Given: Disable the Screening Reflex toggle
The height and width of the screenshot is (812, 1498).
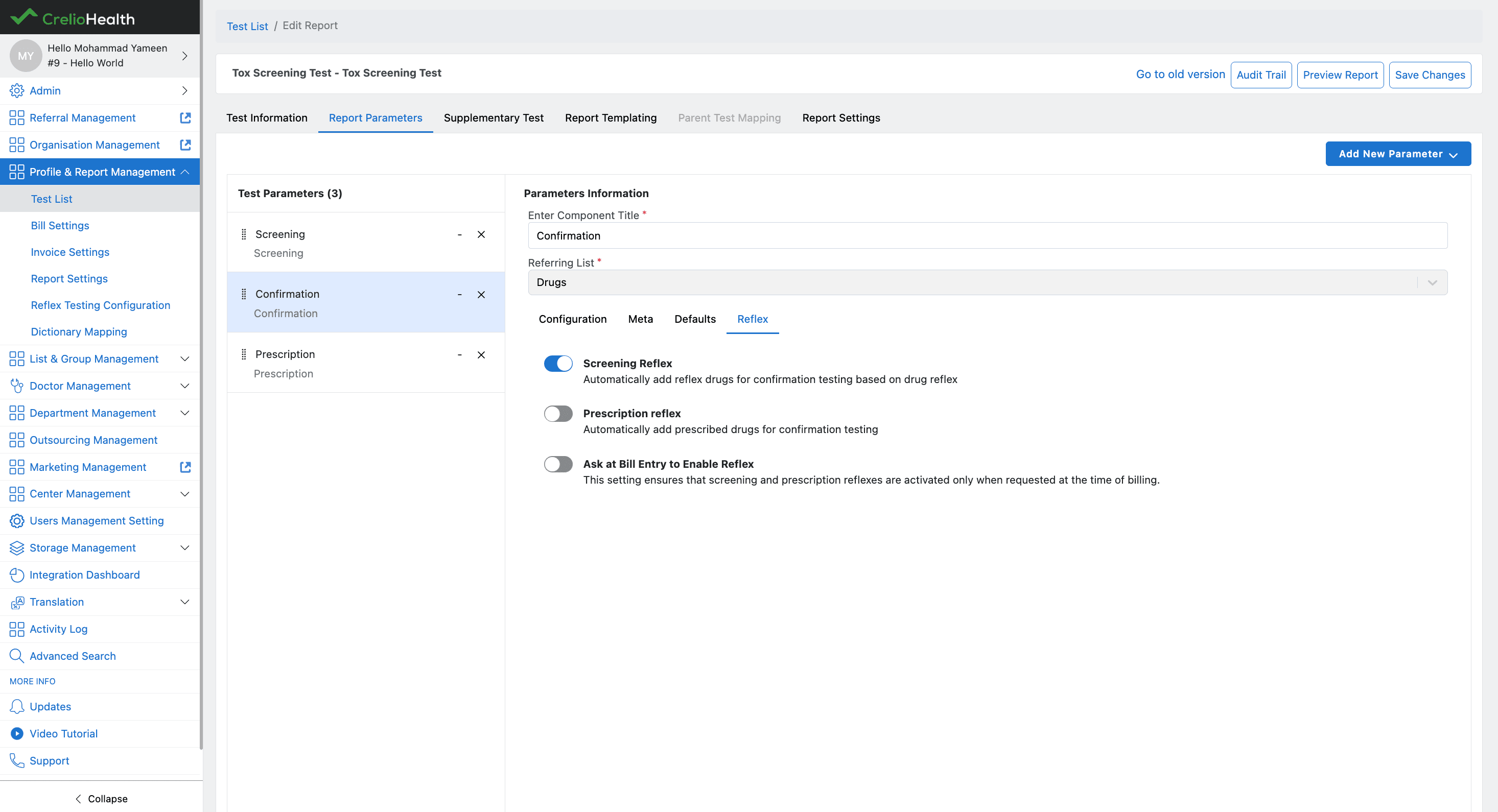Looking at the screenshot, I should tap(558, 363).
